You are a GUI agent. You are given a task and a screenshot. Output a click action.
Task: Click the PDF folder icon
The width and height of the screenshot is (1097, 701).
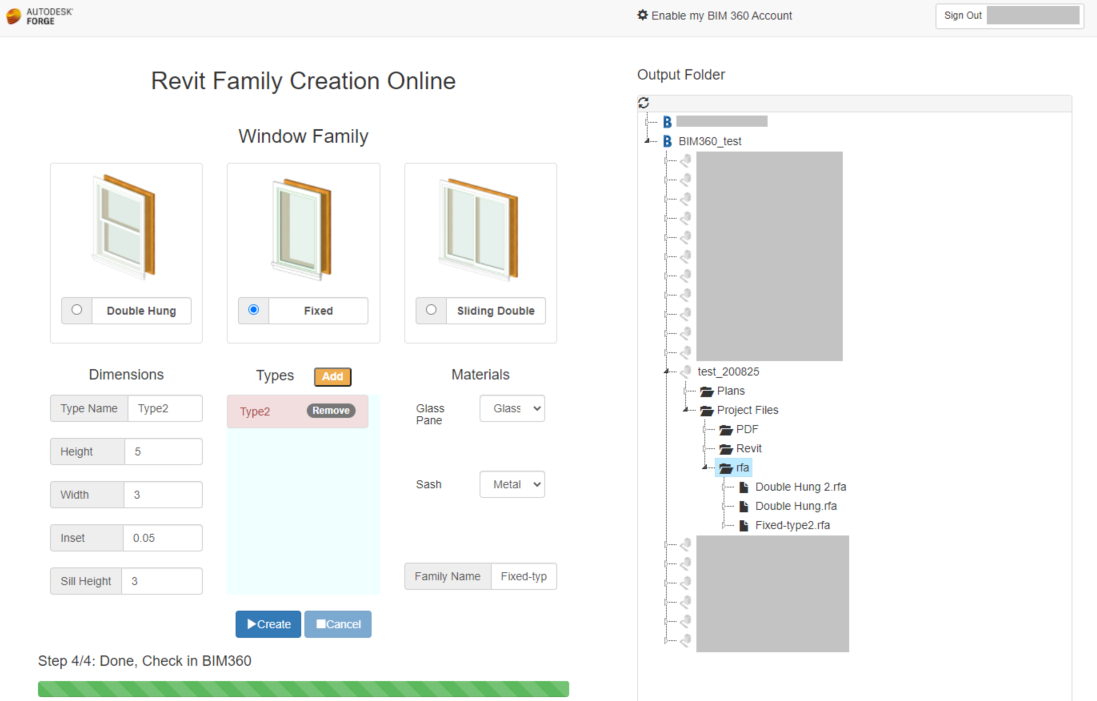(x=726, y=430)
